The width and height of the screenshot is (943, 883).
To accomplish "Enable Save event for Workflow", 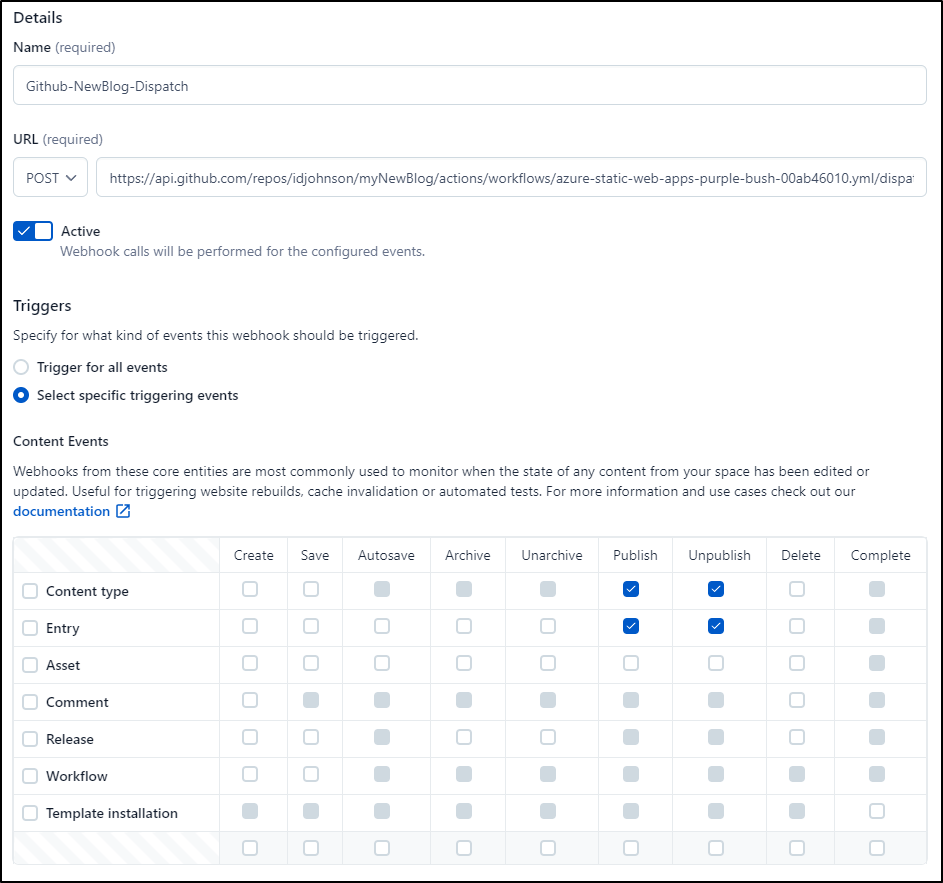I will click(311, 774).
